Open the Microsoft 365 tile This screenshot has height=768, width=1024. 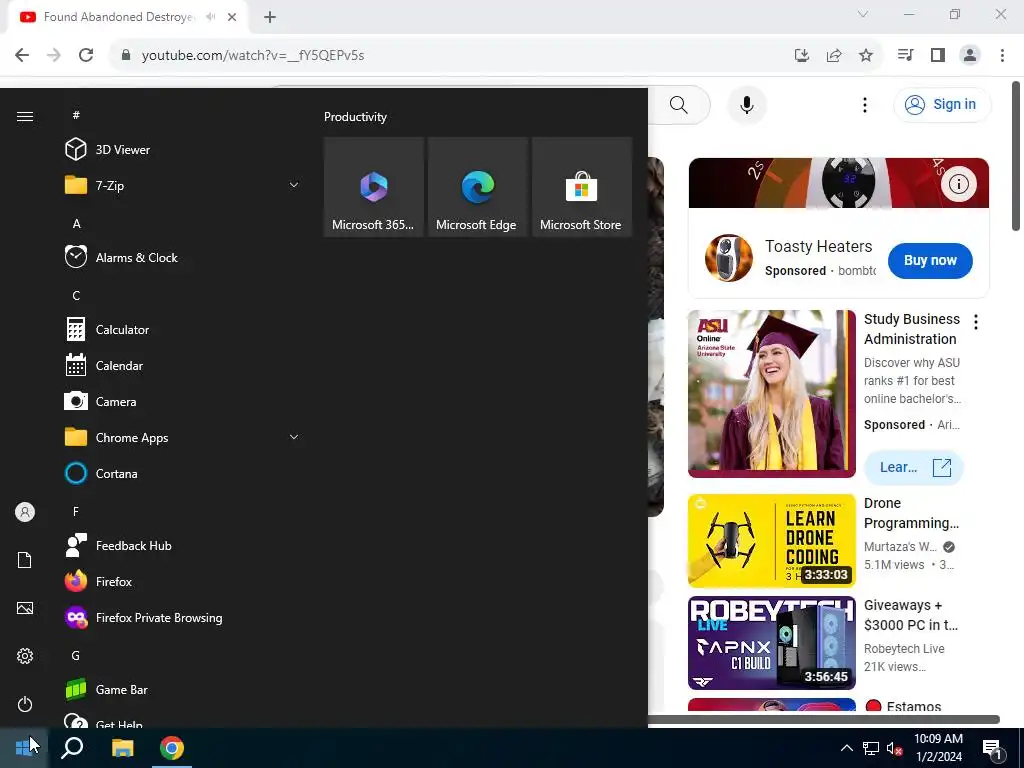pos(374,187)
